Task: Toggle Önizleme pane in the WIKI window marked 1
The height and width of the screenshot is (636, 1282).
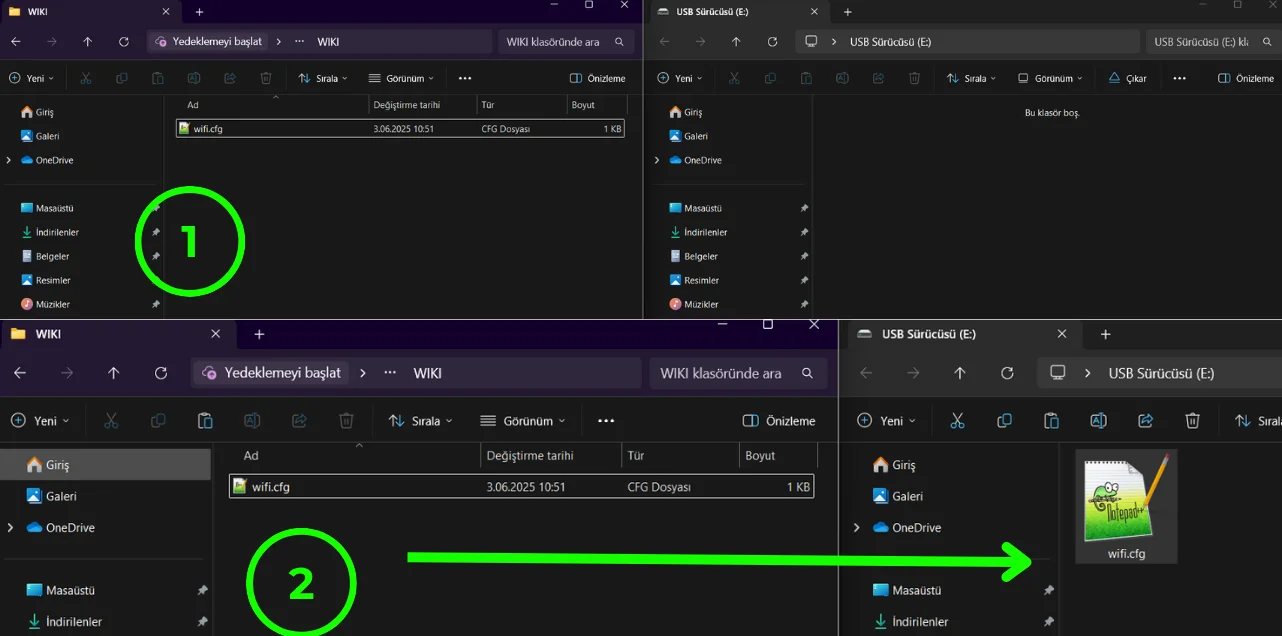Action: [598, 78]
